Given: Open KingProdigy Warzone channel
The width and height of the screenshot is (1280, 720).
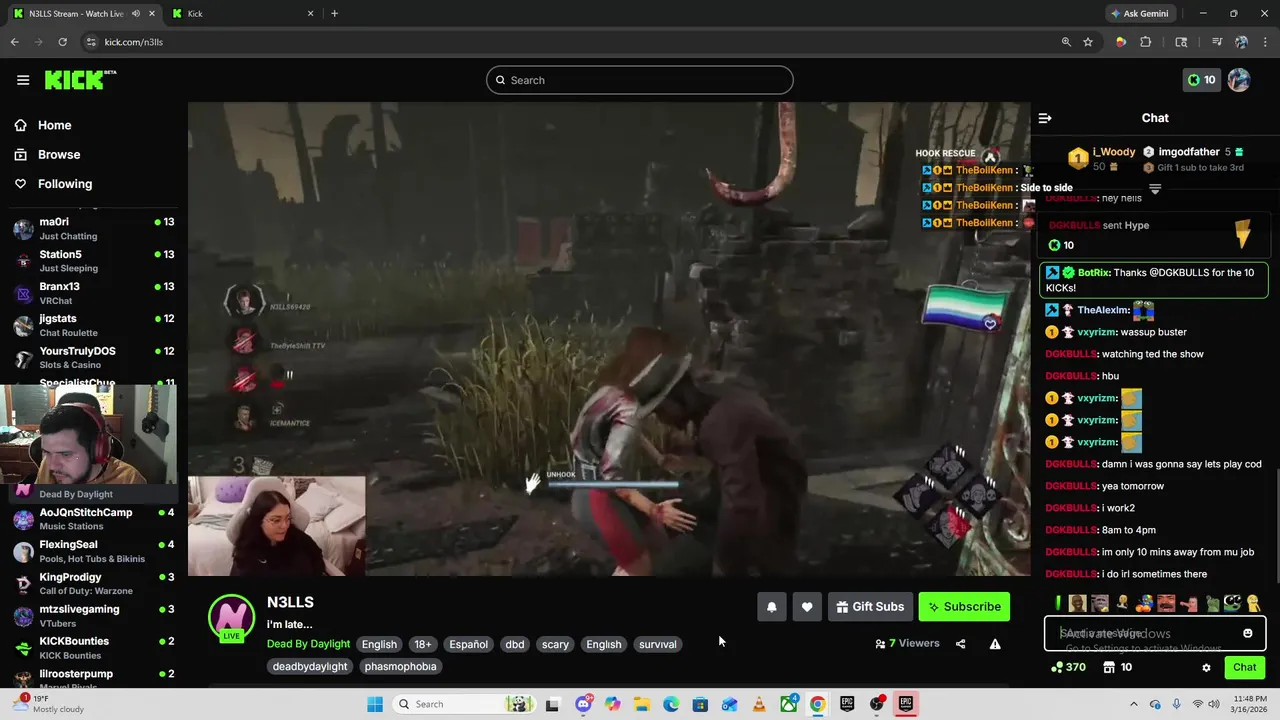Looking at the screenshot, I should click(93, 583).
